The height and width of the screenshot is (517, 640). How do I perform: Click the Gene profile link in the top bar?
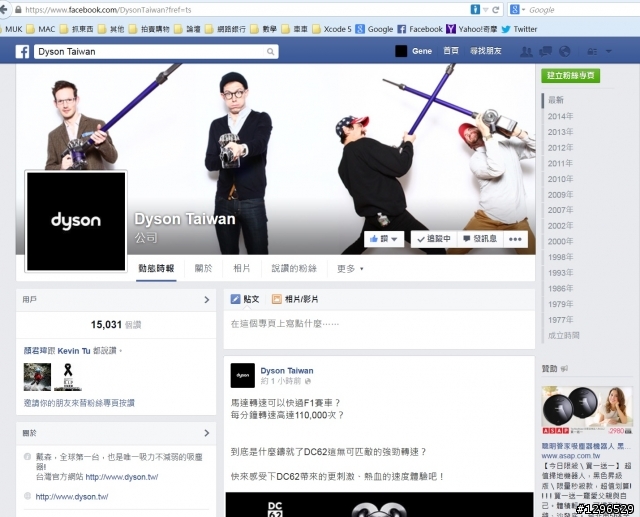click(413, 51)
